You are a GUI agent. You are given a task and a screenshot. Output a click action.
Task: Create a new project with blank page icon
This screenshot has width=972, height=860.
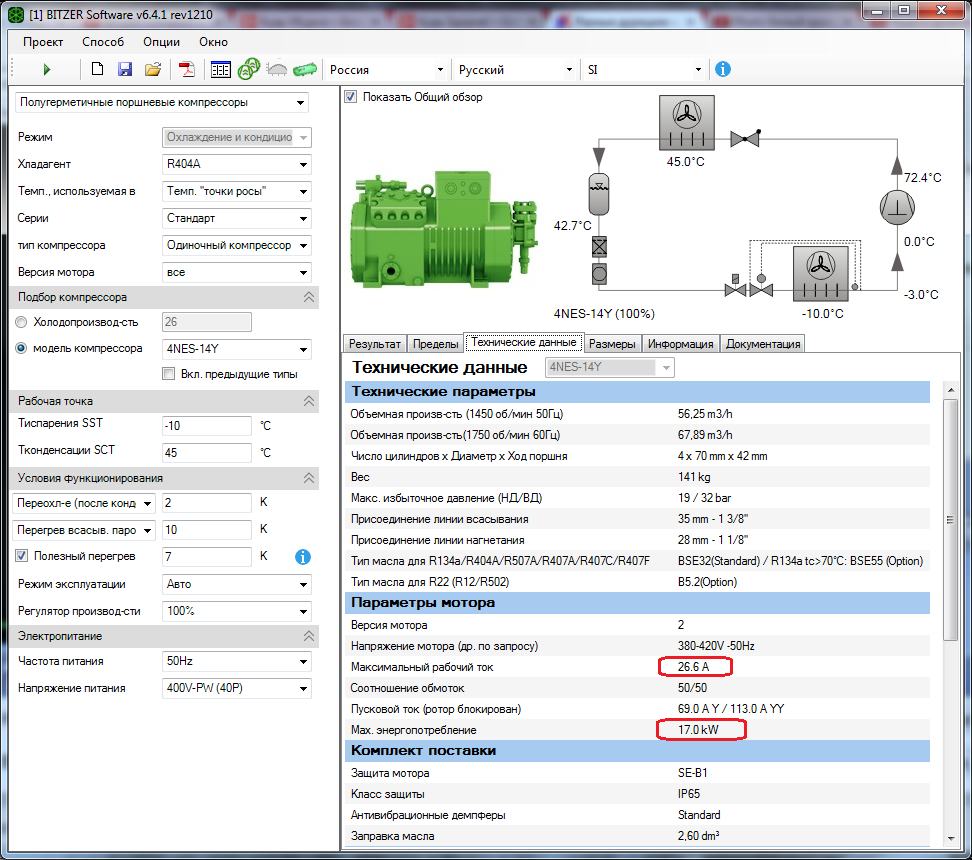97,69
